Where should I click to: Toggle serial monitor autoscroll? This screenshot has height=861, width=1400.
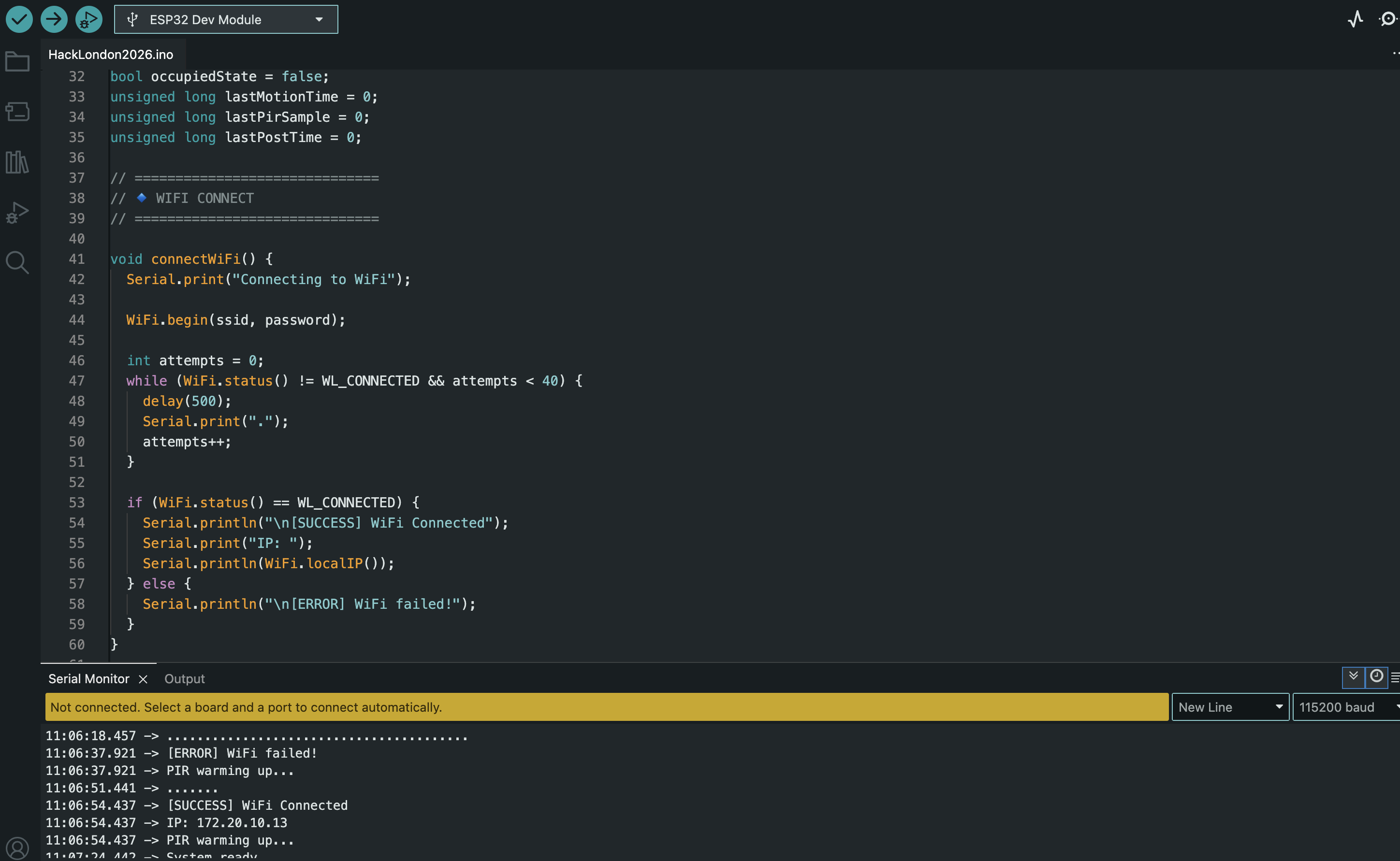1353,676
